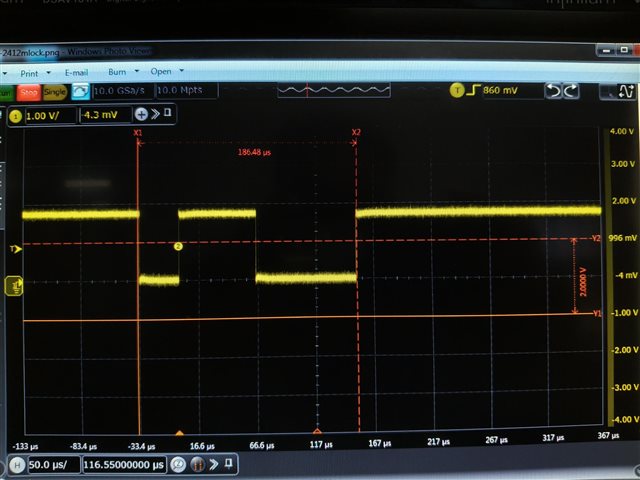Expand the Open dropdown arrow

click(182, 71)
